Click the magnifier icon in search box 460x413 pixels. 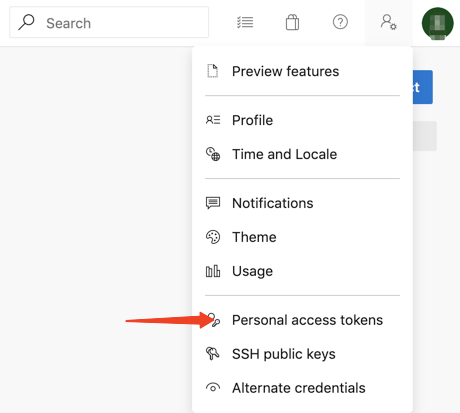(26, 22)
